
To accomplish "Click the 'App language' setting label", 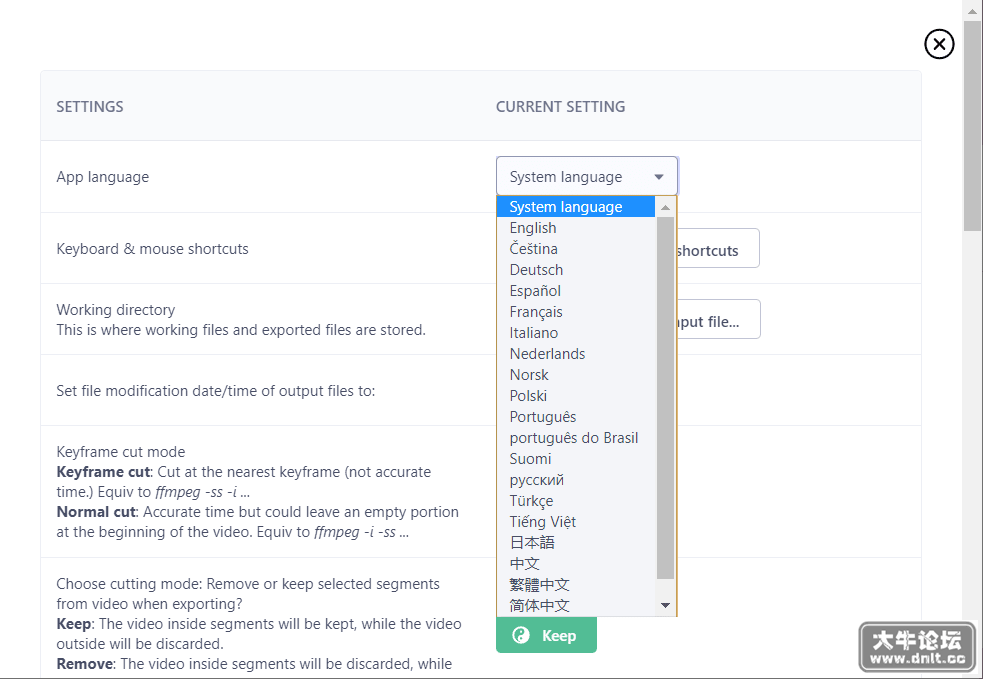I will pos(103,177).
